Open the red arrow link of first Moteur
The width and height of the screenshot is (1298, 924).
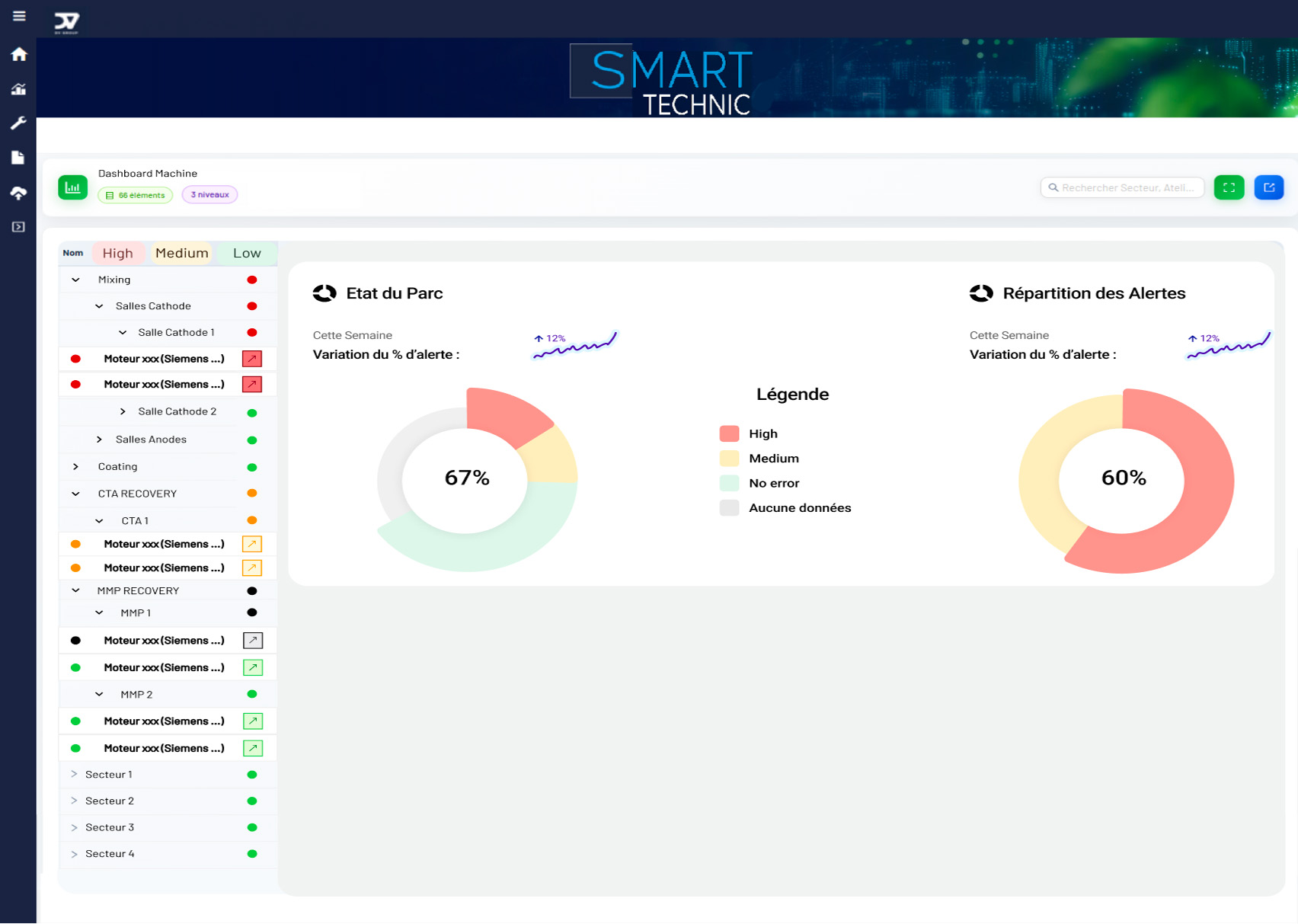252,359
